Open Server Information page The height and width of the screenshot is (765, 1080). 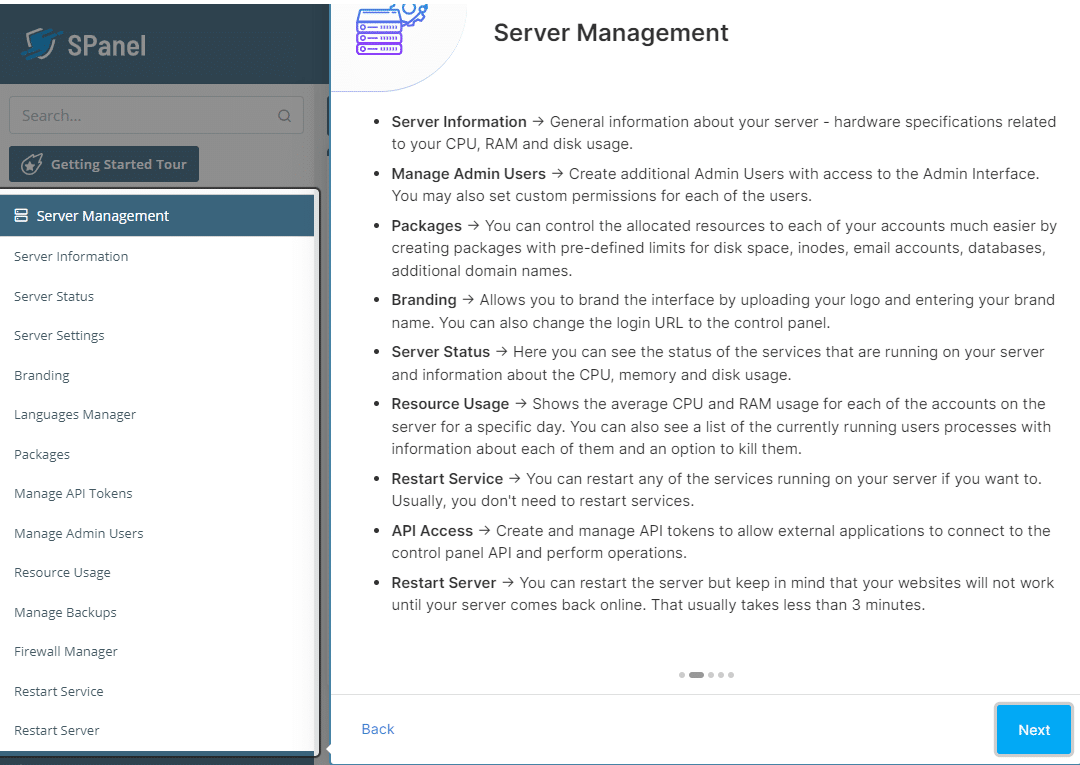71,257
